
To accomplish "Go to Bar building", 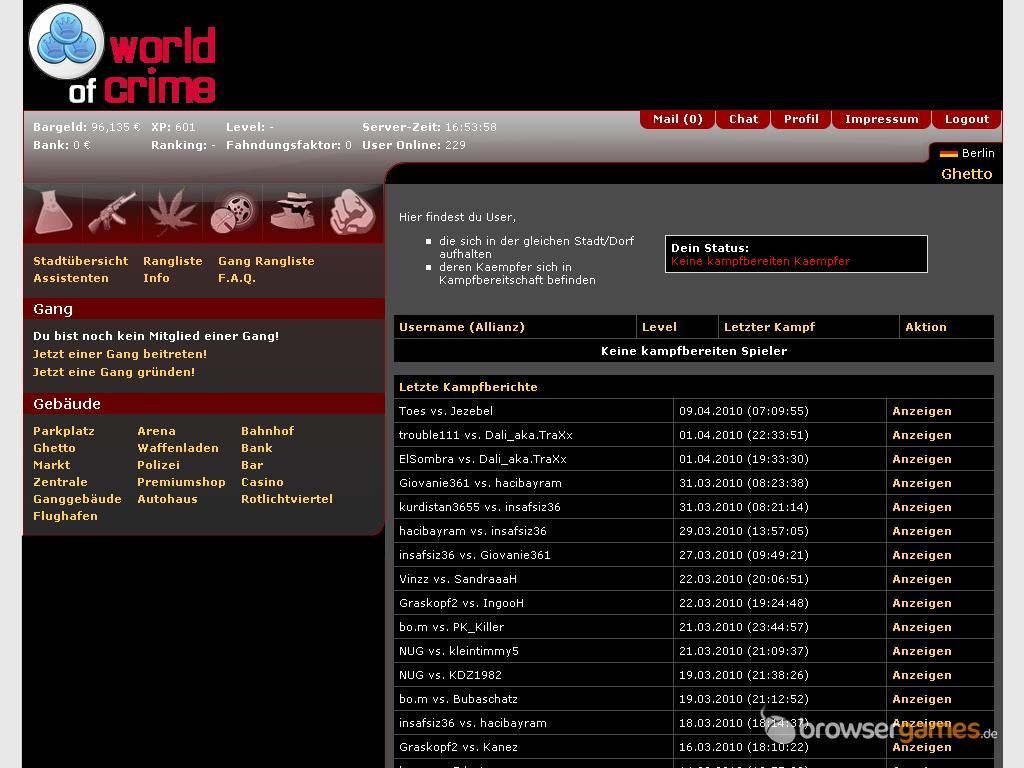I will point(252,465).
